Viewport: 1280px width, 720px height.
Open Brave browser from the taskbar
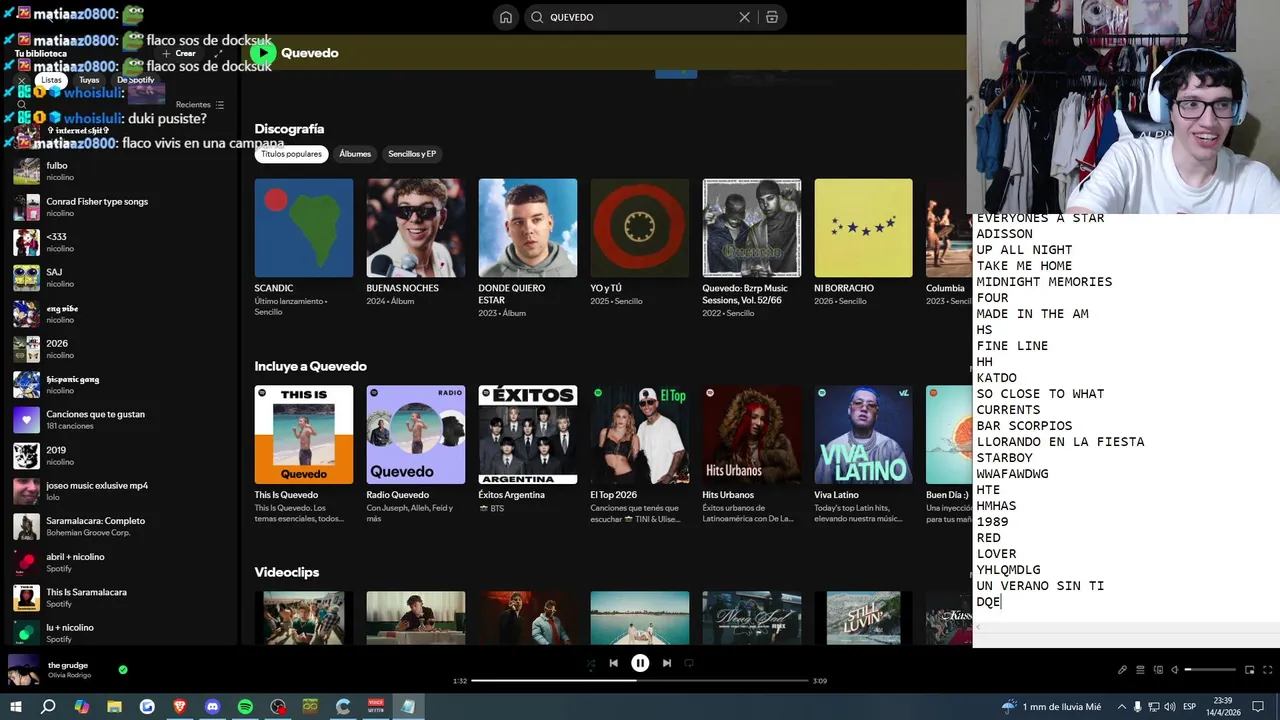(x=180, y=707)
